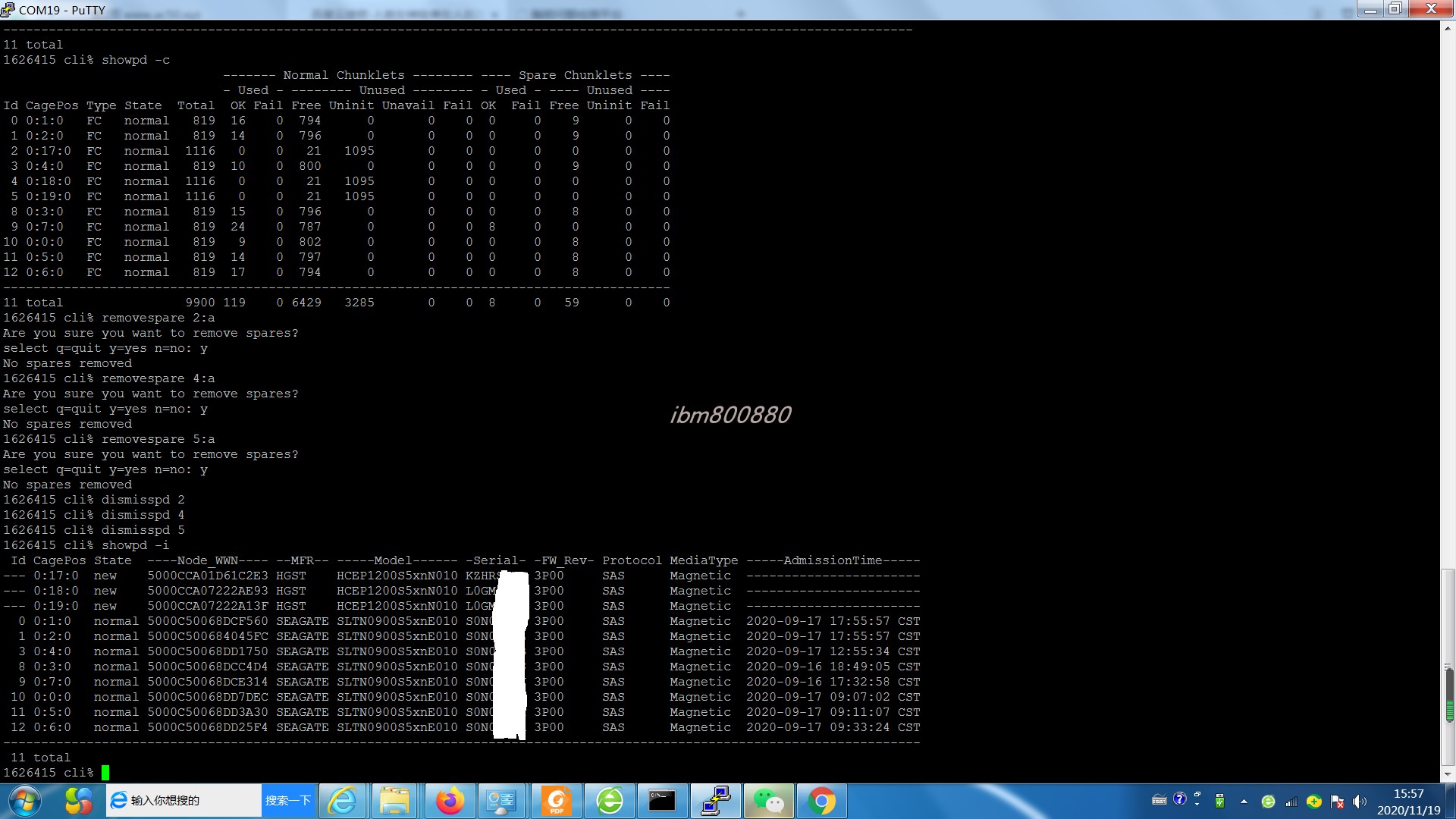Open the four-color pinned taskbar app
This screenshot has height=819, width=1456.
(x=78, y=801)
